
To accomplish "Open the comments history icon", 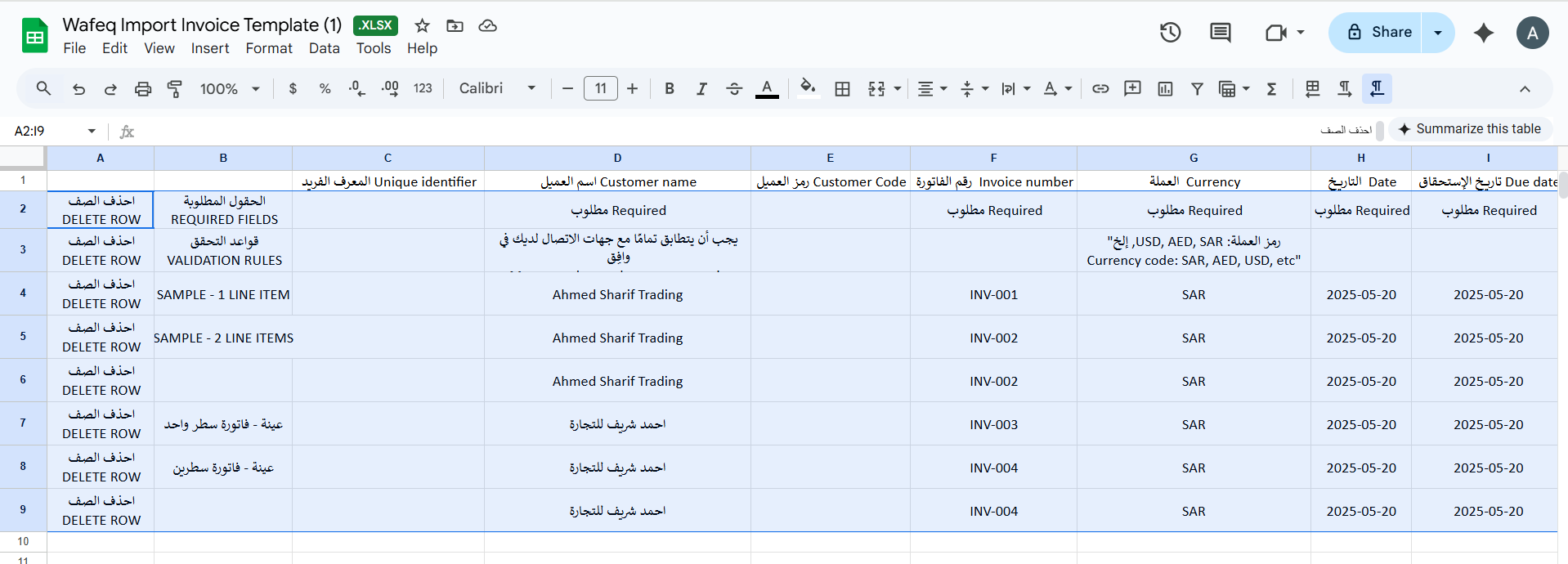I will pyautogui.click(x=1220, y=33).
